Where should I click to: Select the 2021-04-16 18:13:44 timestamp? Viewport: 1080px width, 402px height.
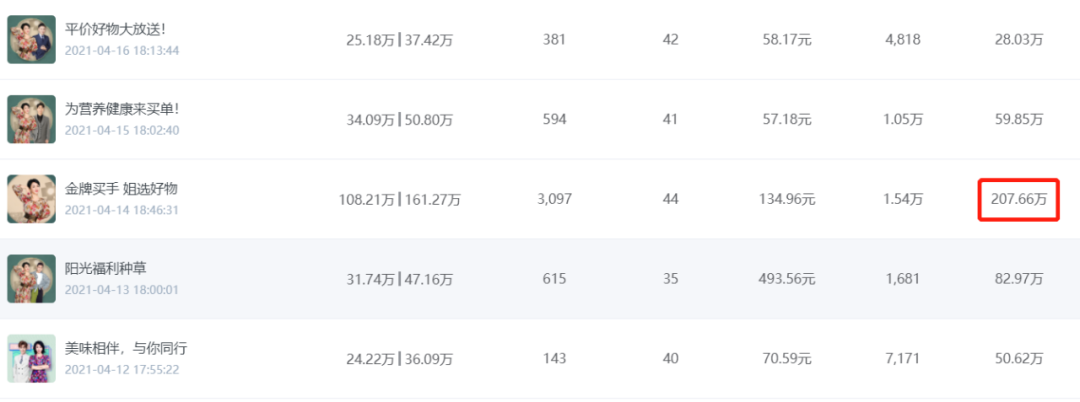pos(122,51)
